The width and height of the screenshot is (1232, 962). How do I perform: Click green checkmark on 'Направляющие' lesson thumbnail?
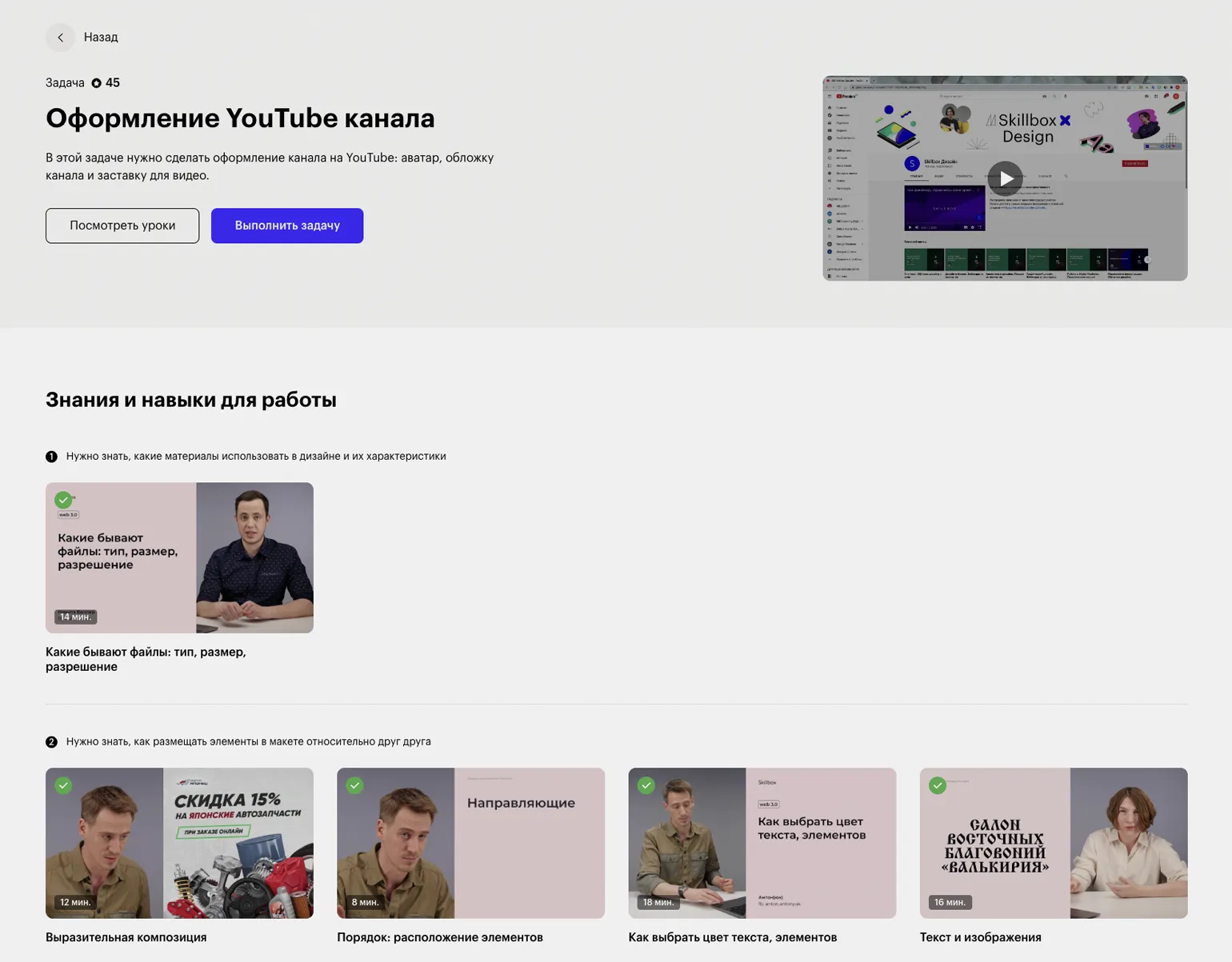click(354, 785)
